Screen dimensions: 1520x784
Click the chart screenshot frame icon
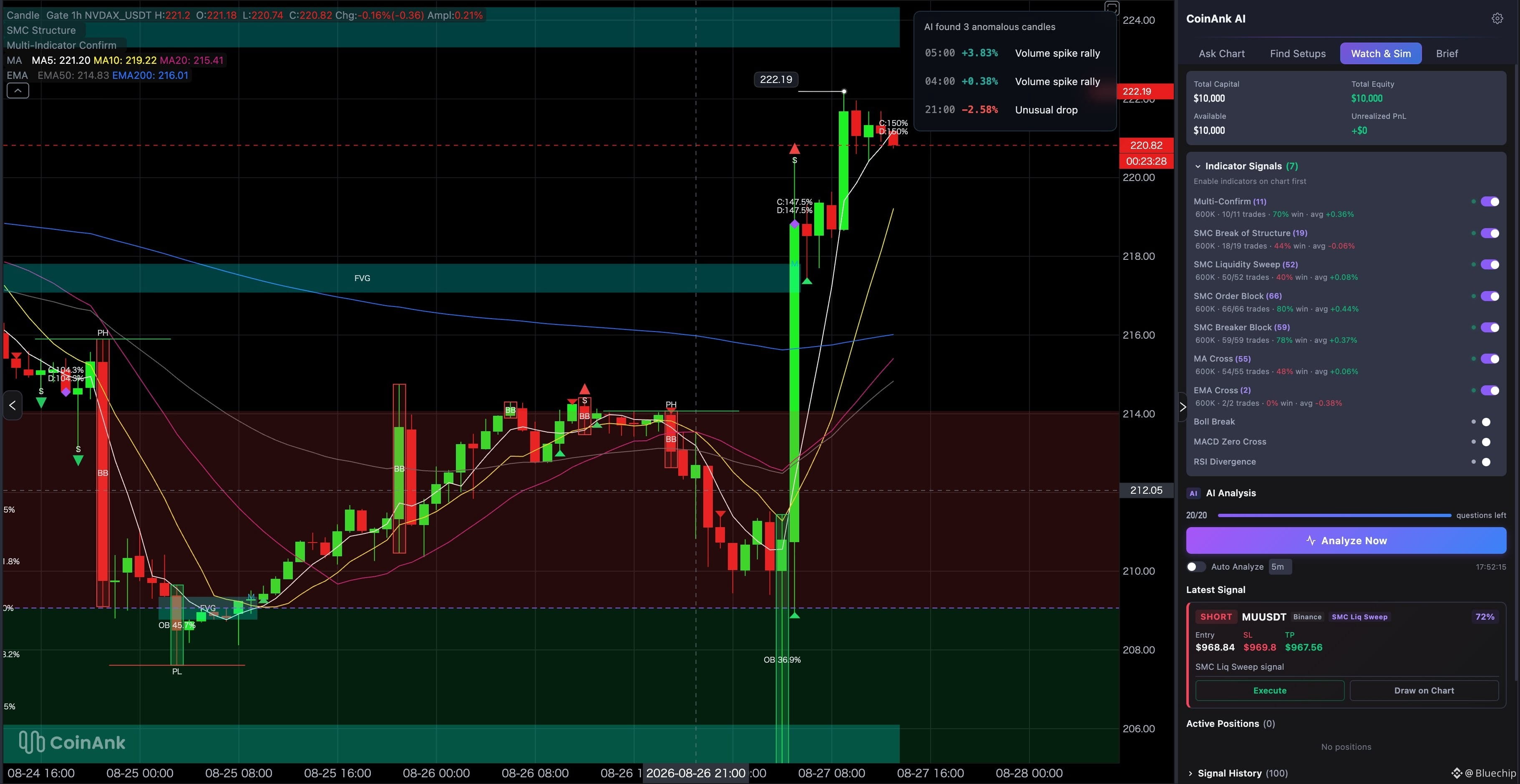tap(1112, 8)
